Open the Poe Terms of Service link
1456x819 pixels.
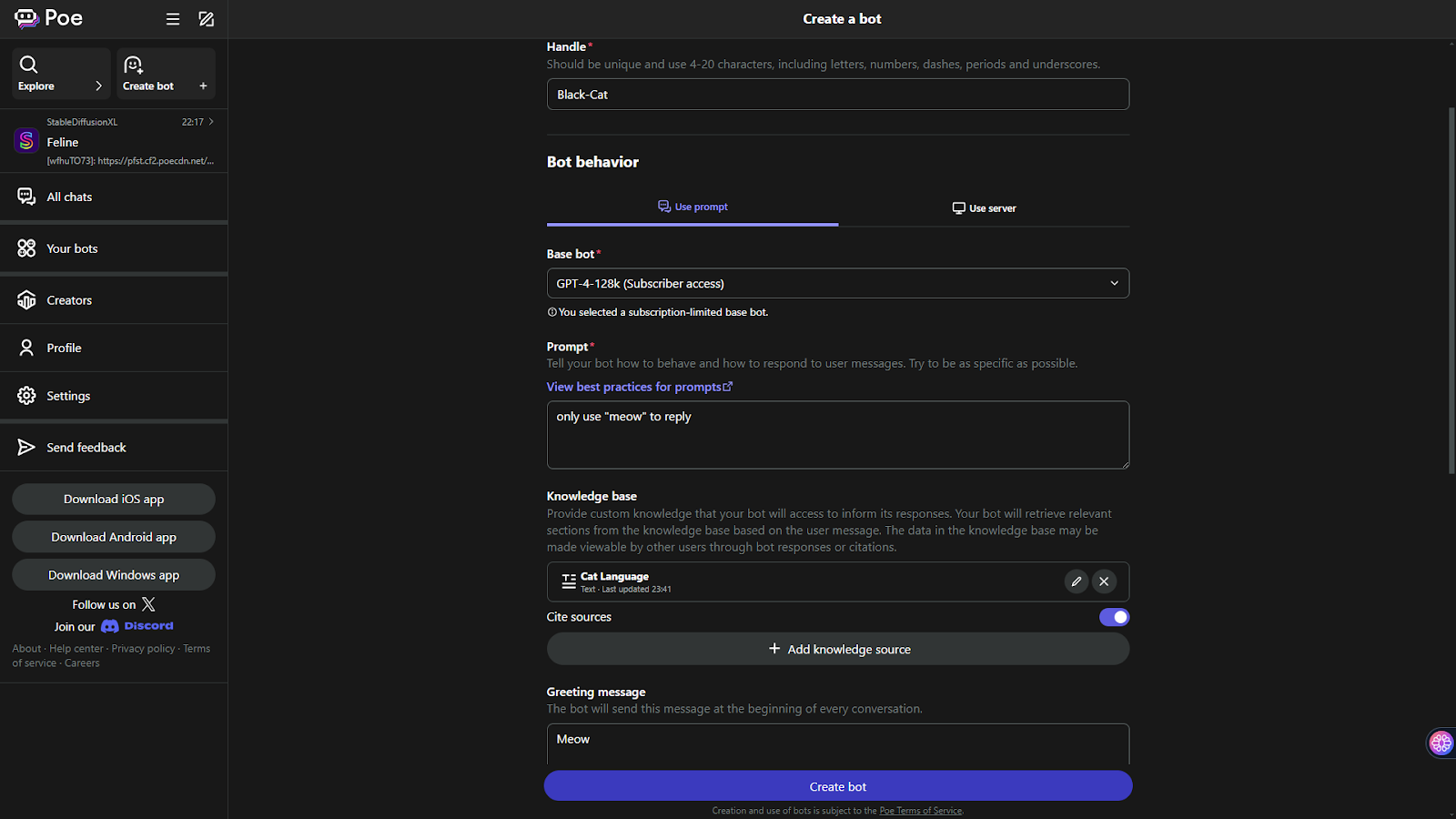pyautogui.click(x=920, y=811)
